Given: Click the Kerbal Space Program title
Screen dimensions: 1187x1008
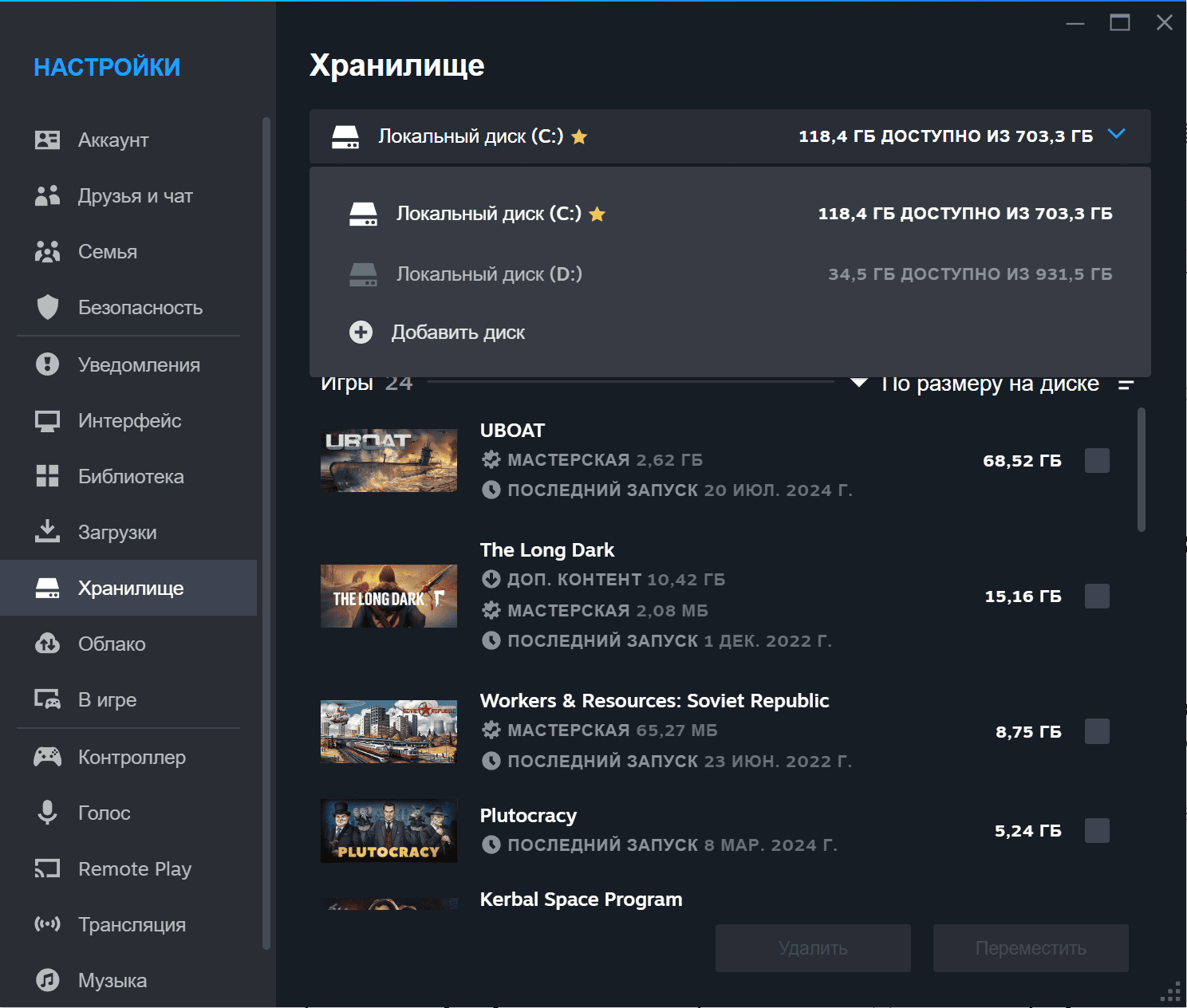Looking at the screenshot, I should coord(581,900).
